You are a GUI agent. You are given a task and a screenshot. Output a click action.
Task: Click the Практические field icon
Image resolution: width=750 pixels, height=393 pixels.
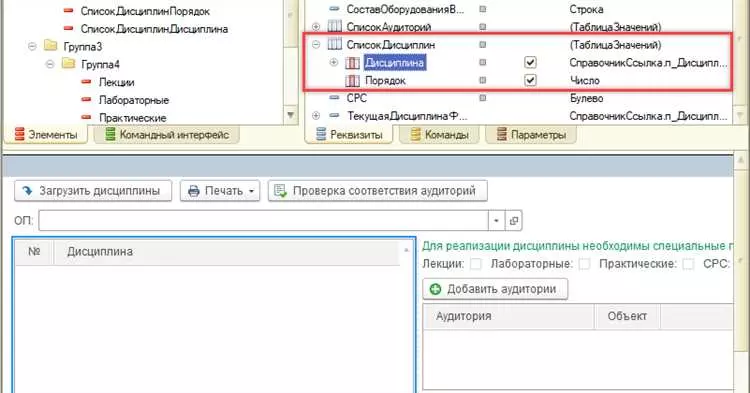click(87, 117)
